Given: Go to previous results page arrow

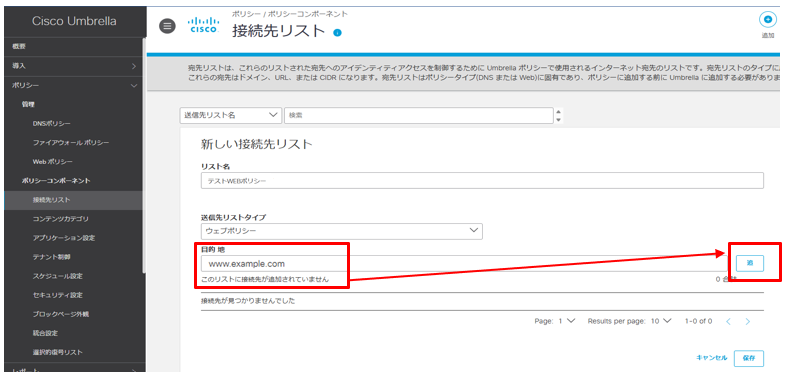Looking at the screenshot, I should point(728,321).
